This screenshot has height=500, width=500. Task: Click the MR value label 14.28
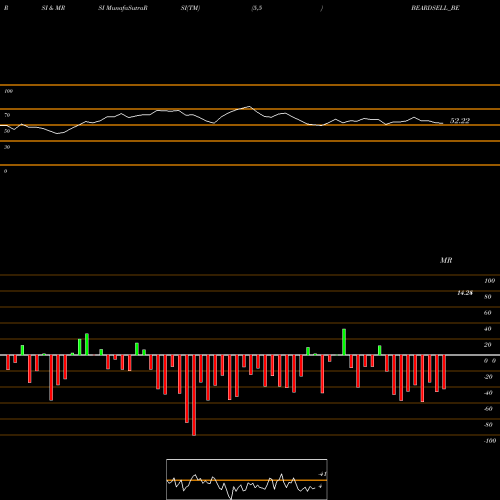point(465,293)
